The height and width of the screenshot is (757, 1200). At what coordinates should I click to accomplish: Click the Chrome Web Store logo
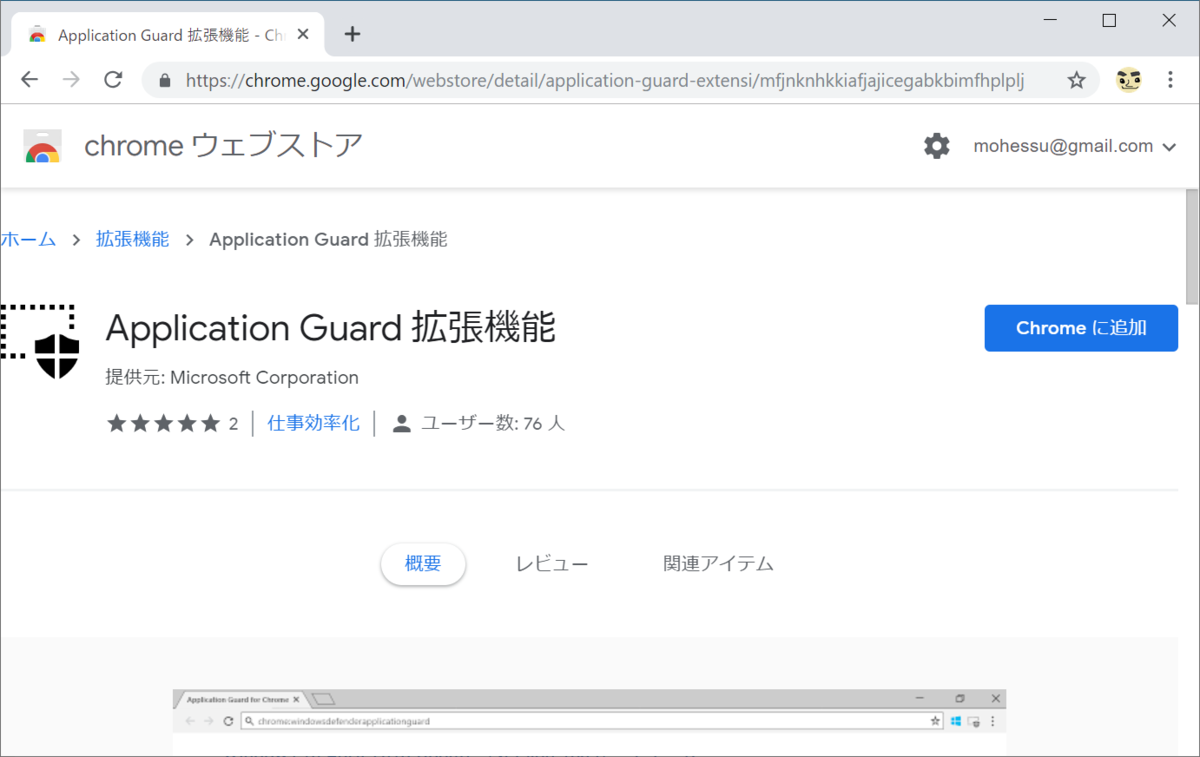(x=42, y=146)
